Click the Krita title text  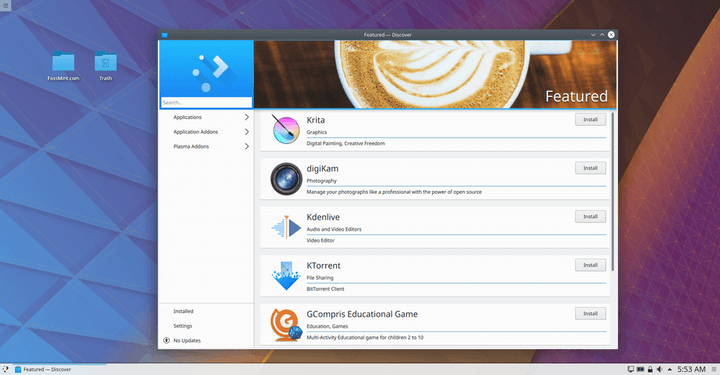coord(315,120)
